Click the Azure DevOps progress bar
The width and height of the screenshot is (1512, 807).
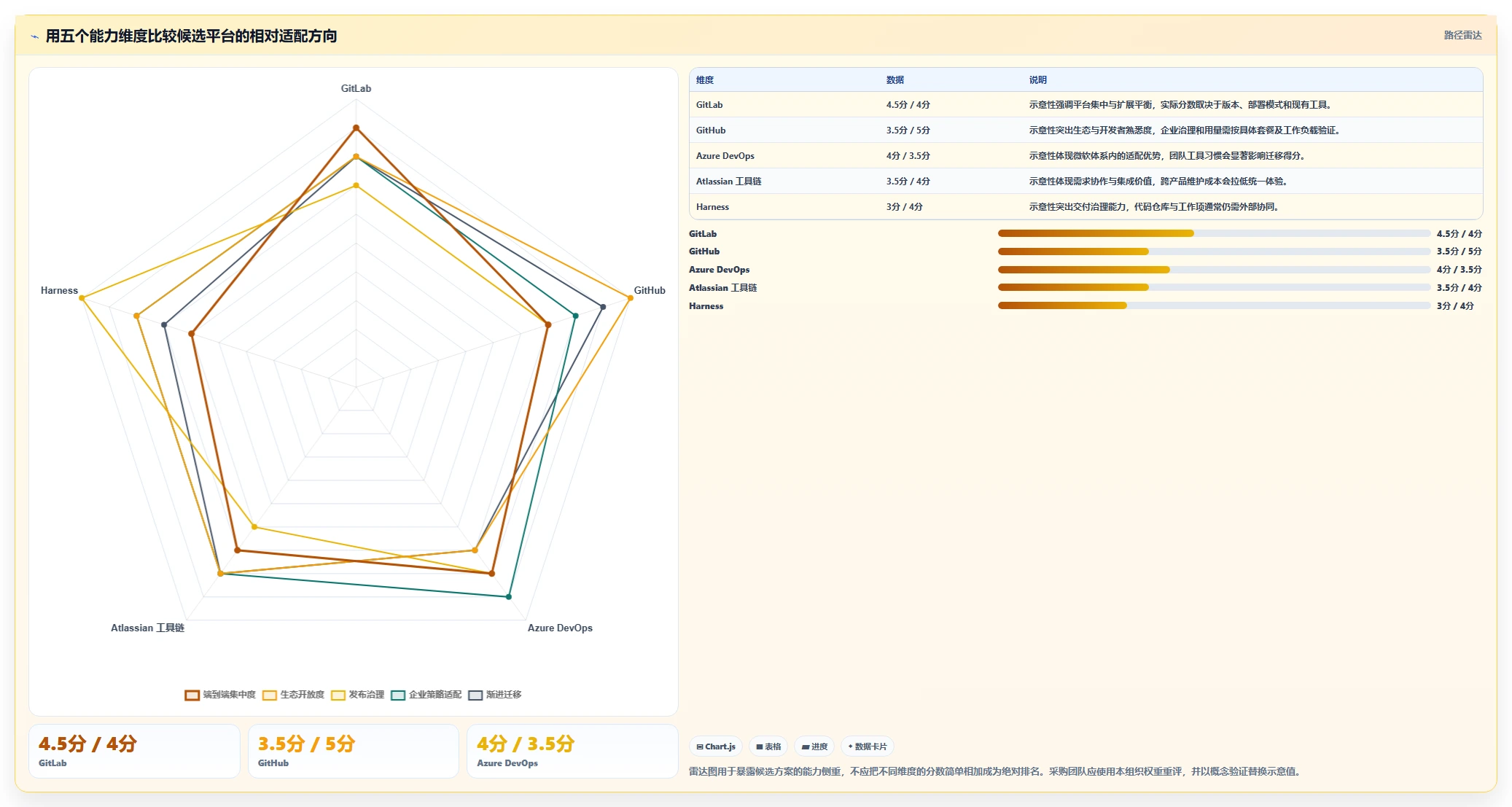(1215, 270)
